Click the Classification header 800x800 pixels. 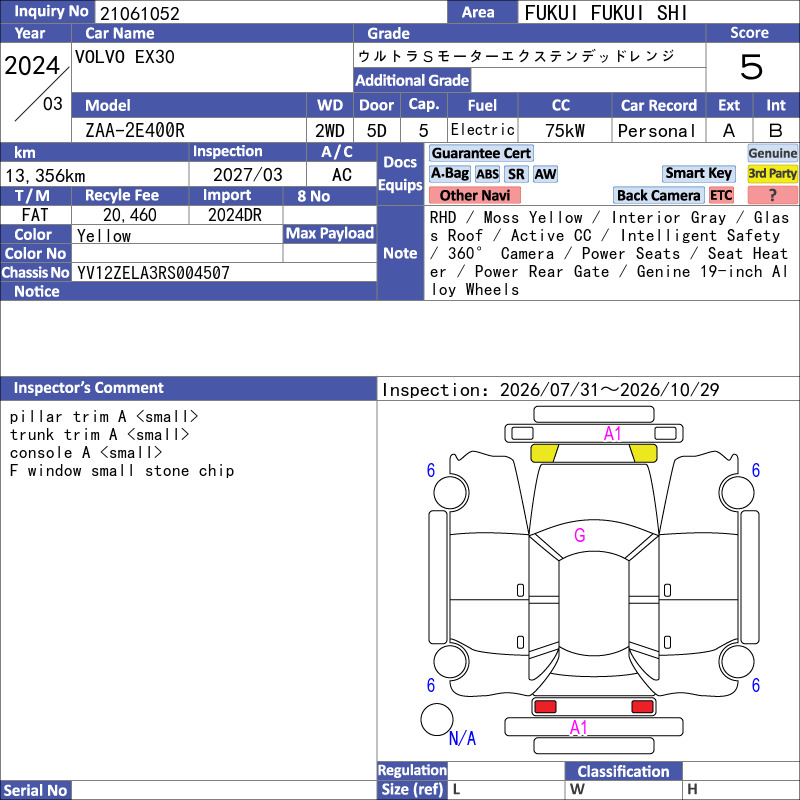point(623,771)
